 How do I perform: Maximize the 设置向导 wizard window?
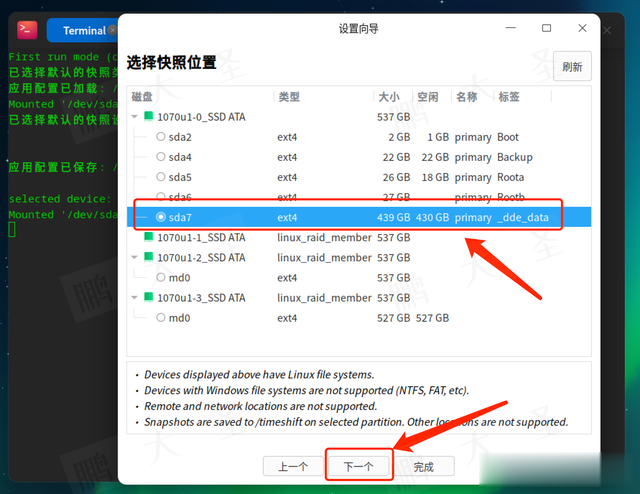(546, 28)
